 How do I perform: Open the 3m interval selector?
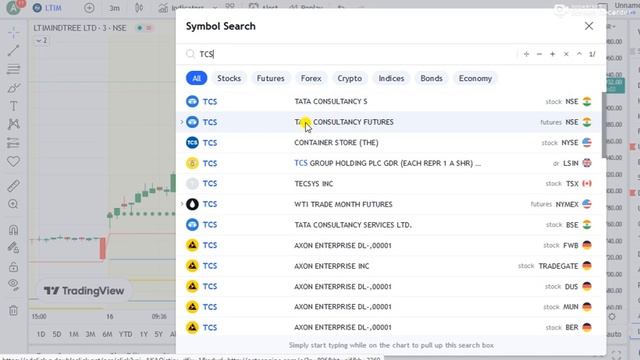(x=115, y=8)
